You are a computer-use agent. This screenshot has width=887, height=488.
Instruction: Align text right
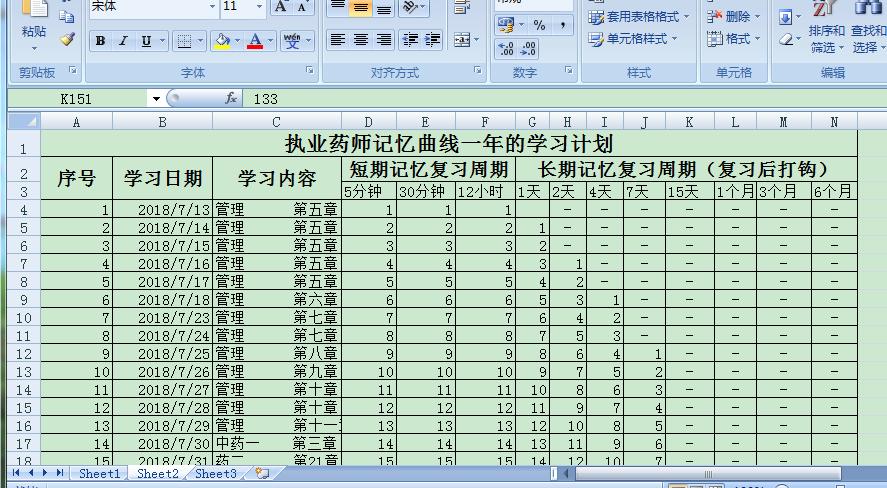pos(384,40)
